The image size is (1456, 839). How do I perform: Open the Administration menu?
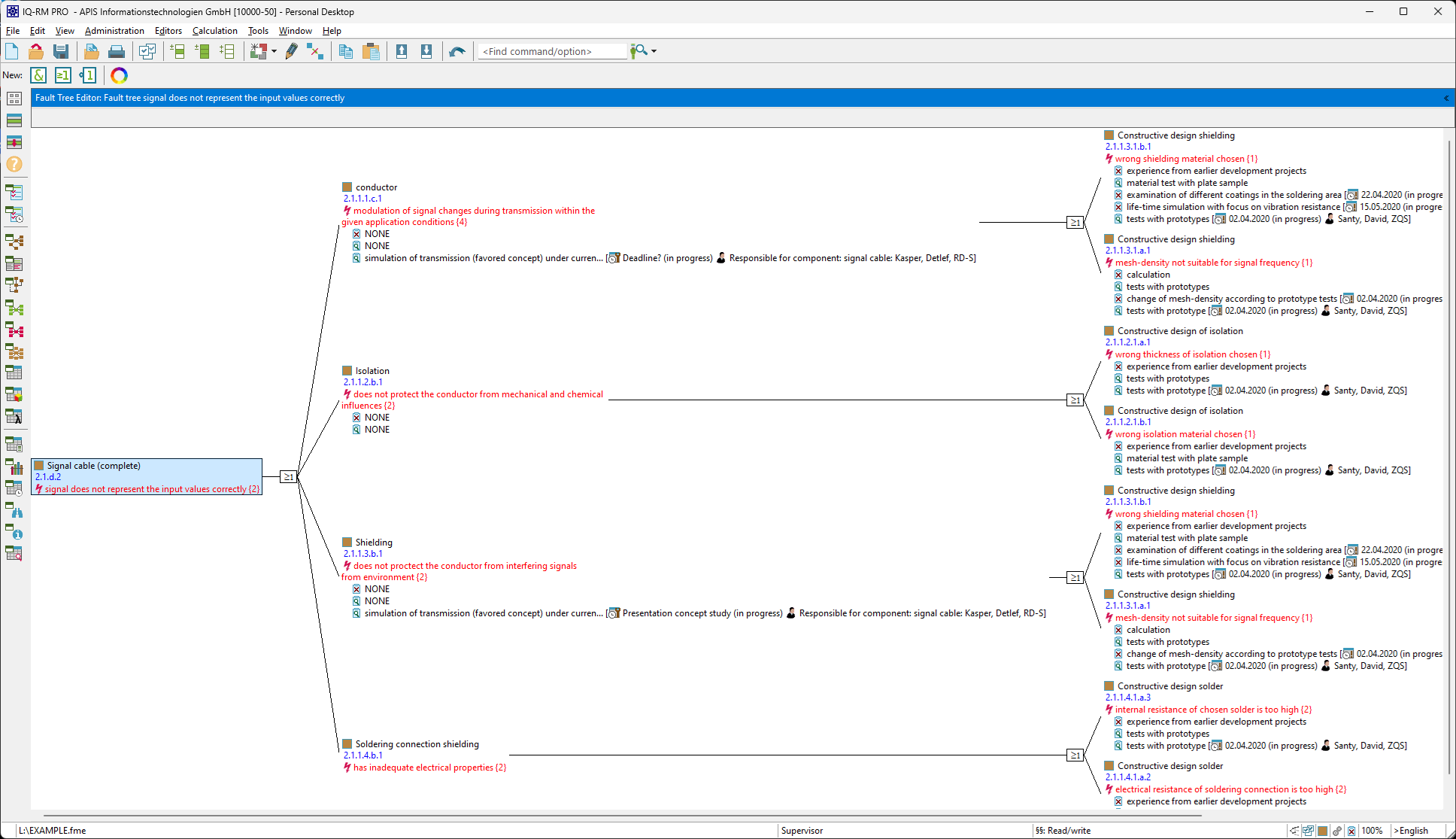tap(114, 31)
